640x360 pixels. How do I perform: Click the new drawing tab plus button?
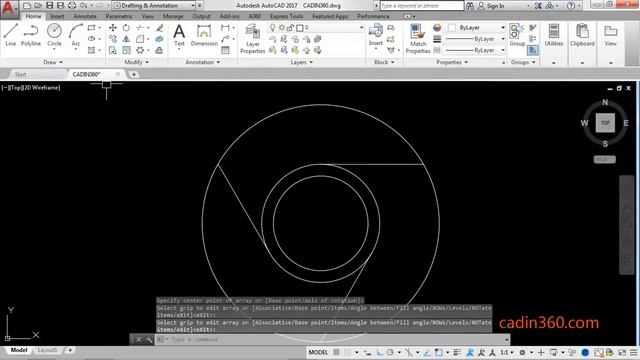133,74
